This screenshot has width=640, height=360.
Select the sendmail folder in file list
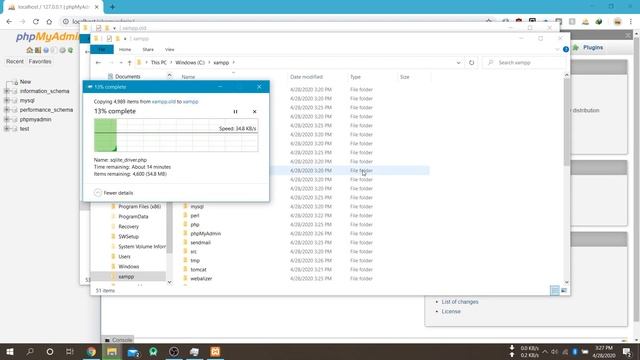[200, 242]
